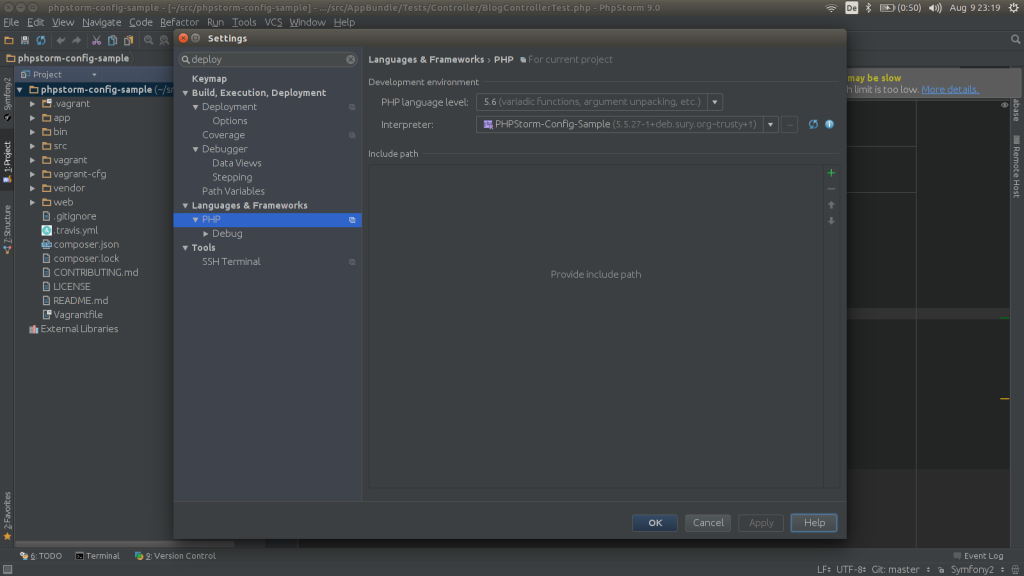
Task: Open the 9: Version Control tab
Action: click(175, 556)
